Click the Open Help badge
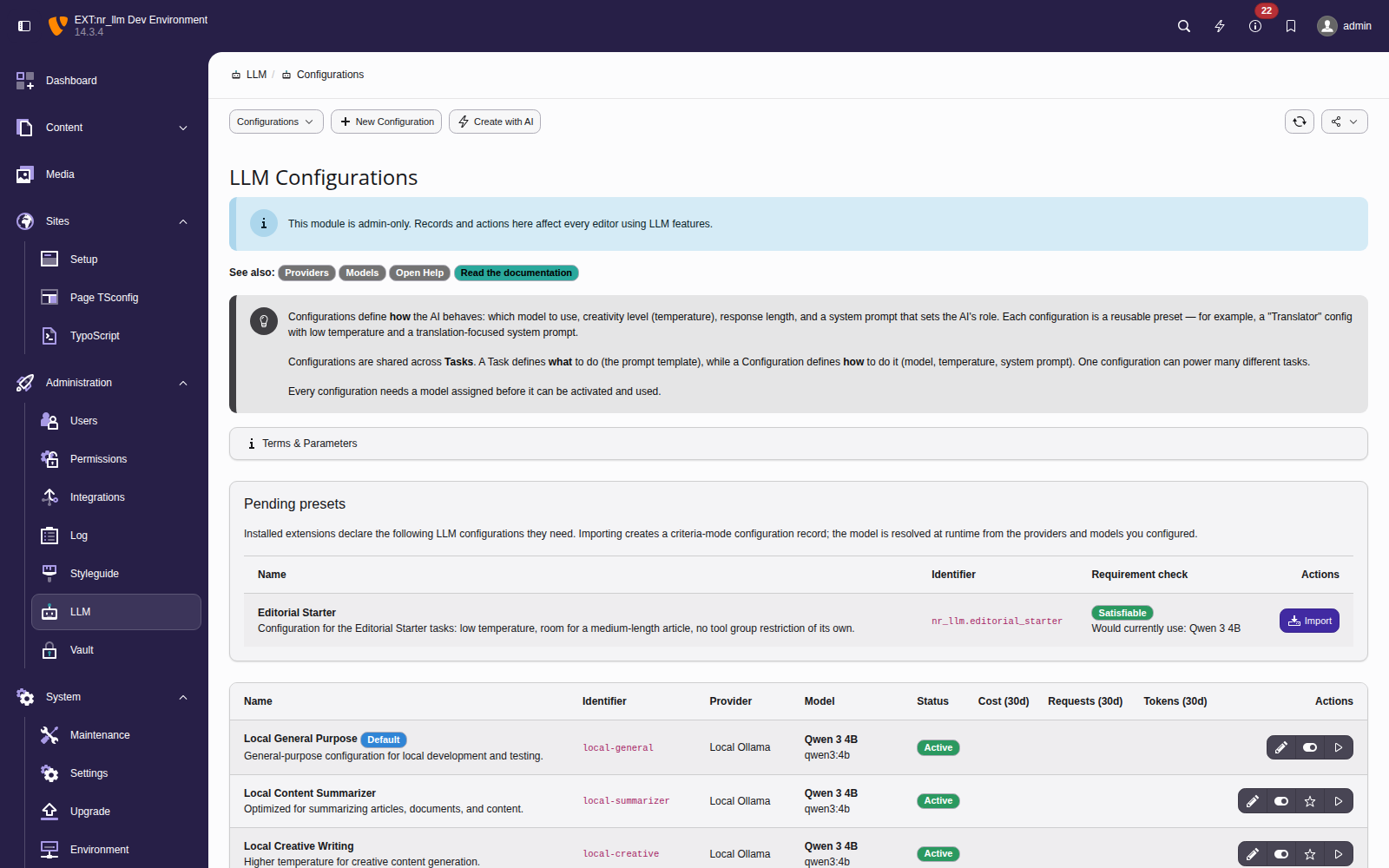Screen dimensions: 1389x868 (x=419, y=273)
